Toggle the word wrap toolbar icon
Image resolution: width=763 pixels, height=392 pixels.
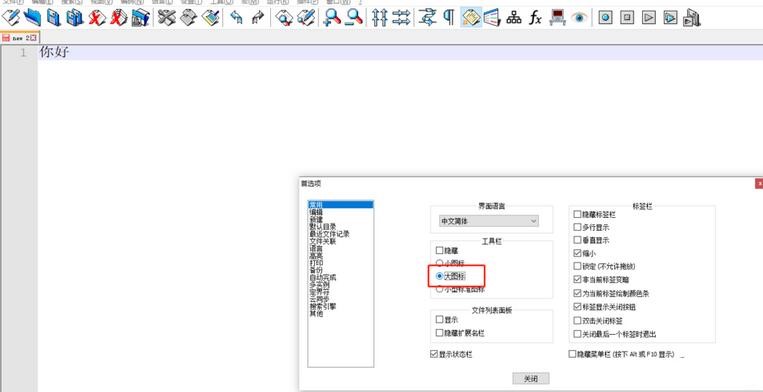(427, 18)
